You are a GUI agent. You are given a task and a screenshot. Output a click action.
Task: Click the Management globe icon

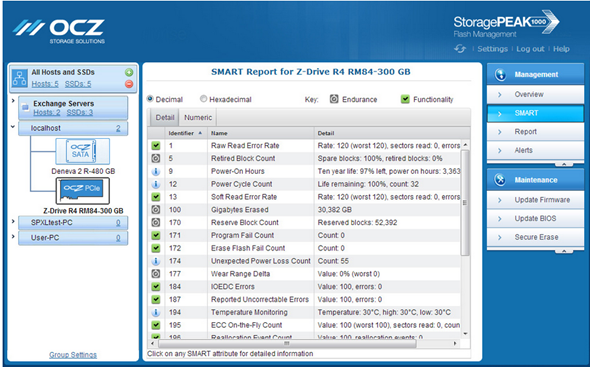500,75
